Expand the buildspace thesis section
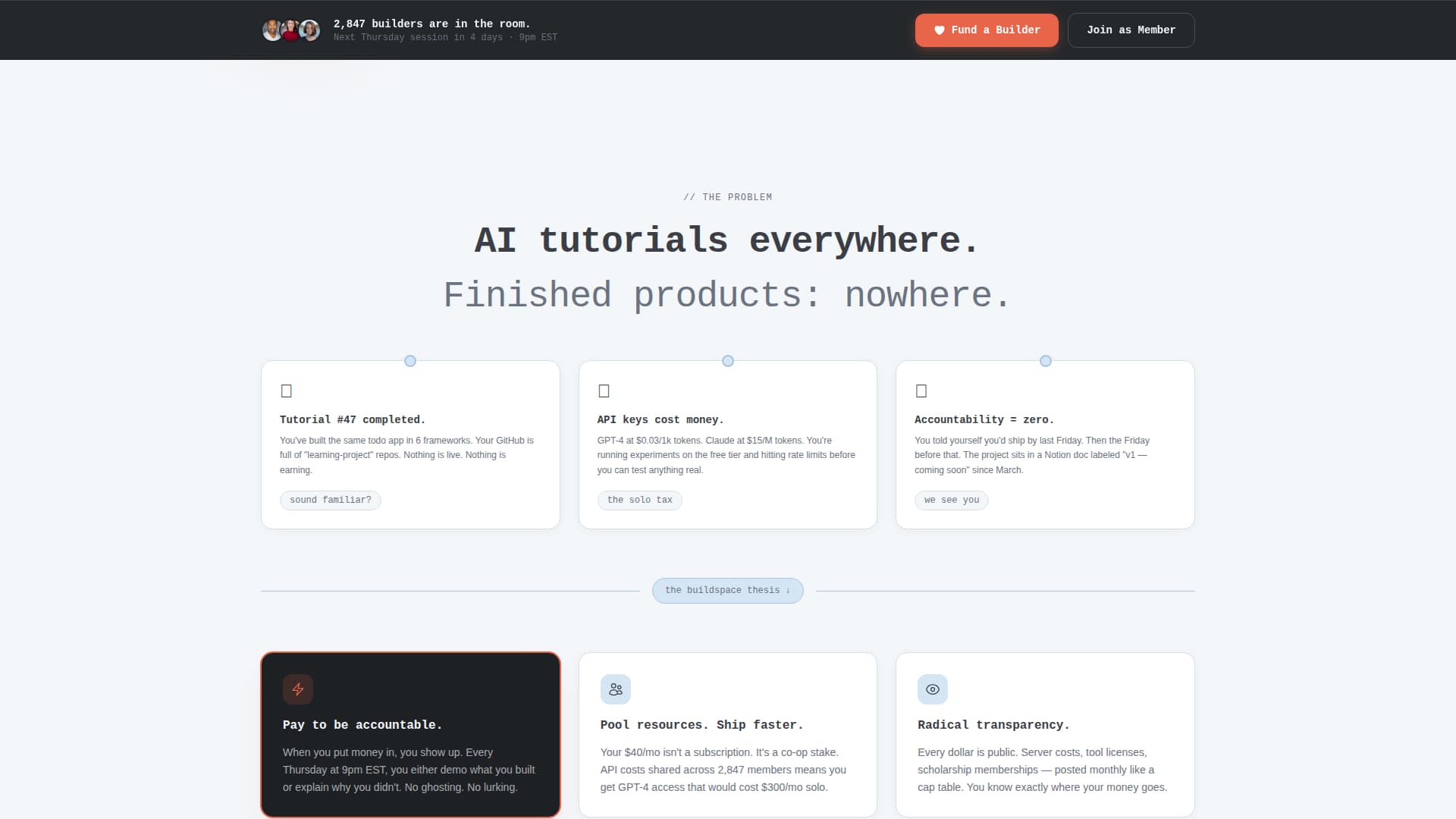The height and width of the screenshot is (819, 1456). point(727,590)
